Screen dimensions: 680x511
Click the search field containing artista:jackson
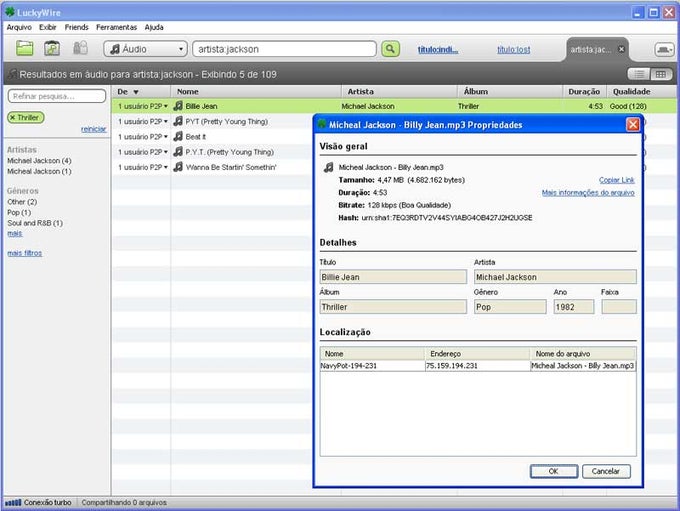pos(284,49)
